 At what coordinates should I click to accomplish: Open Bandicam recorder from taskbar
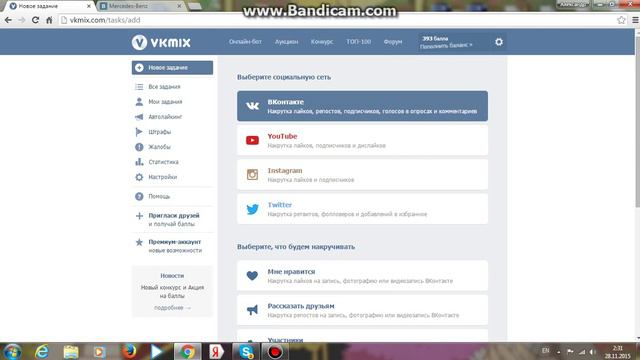point(275,351)
